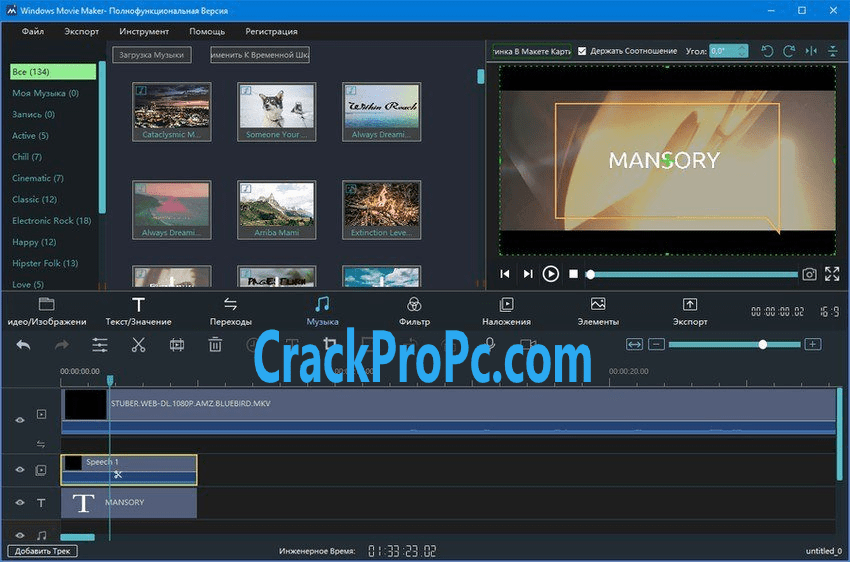Open the Помощь help menu
The width and height of the screenshot is (850, 562).
[x=207, y=31]
